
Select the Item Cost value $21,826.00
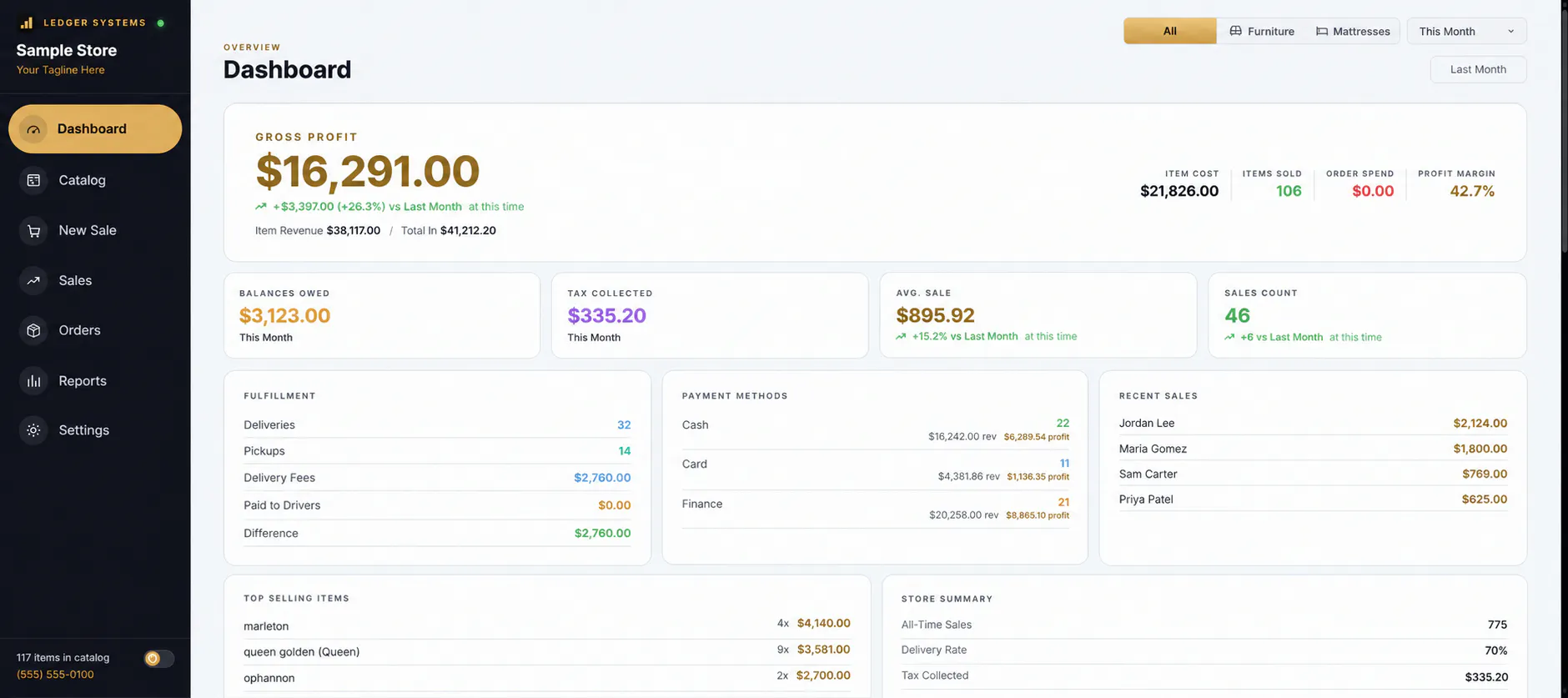point(1179,191)
